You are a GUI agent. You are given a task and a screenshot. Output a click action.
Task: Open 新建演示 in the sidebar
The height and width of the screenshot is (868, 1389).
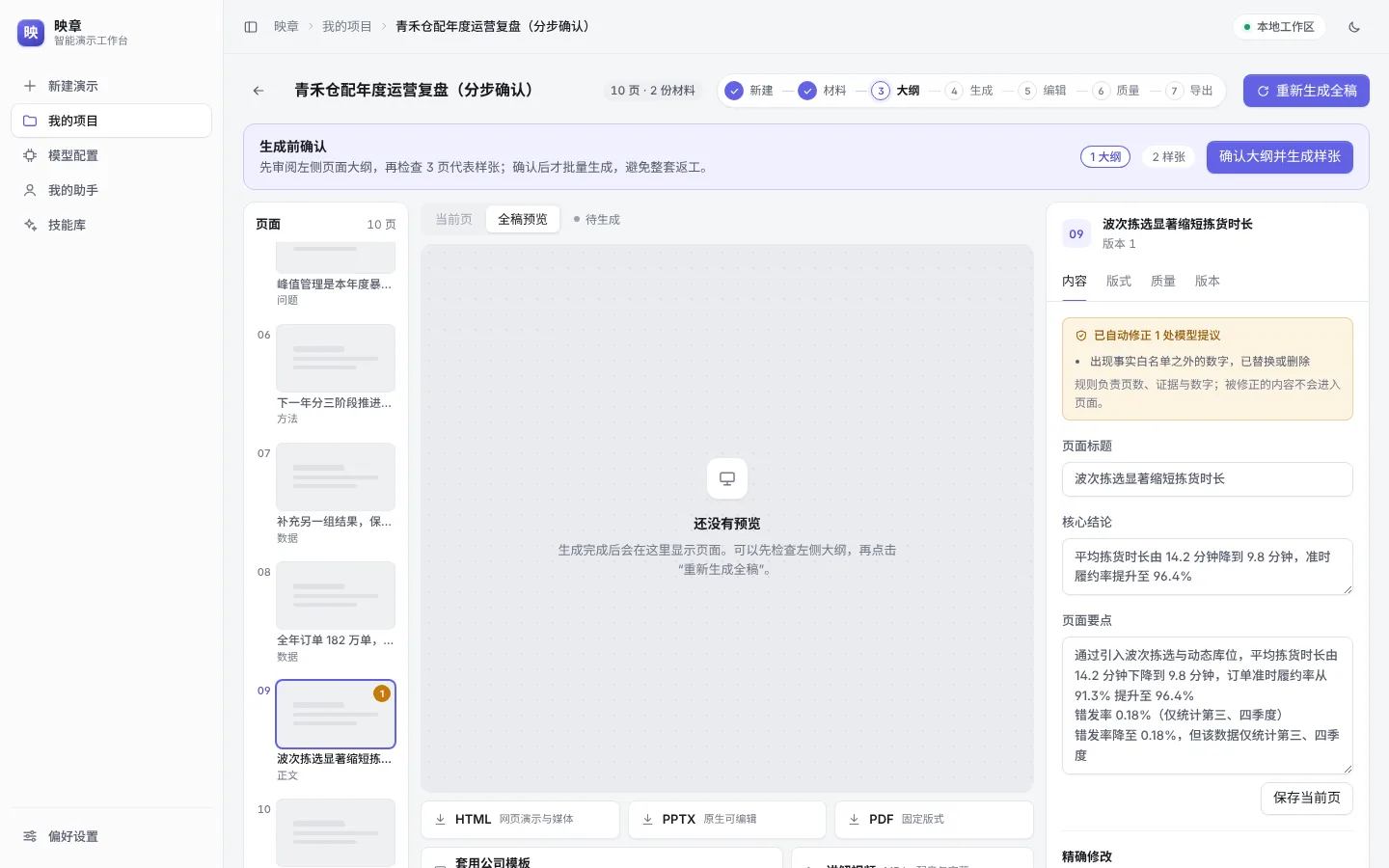point(111,86)
